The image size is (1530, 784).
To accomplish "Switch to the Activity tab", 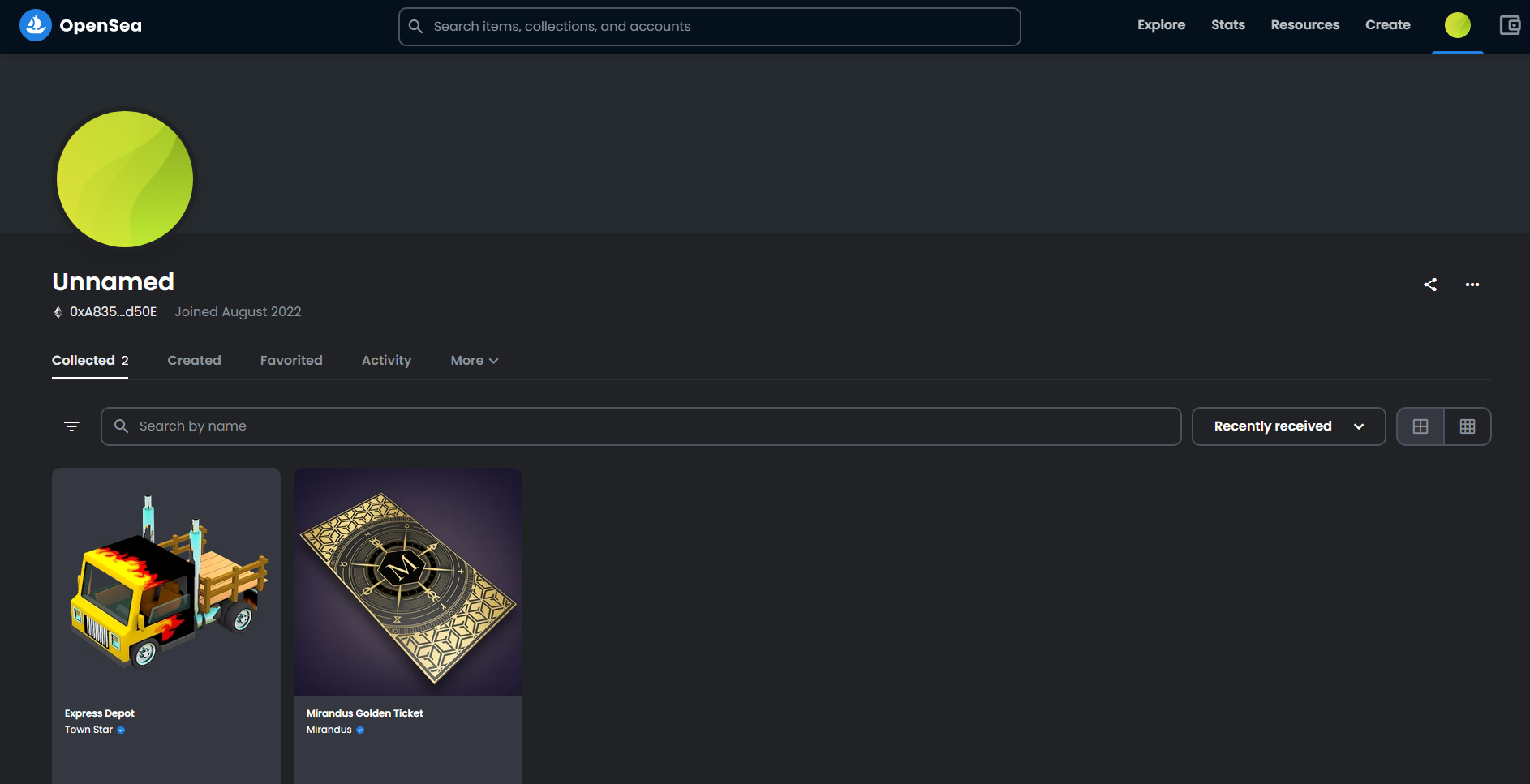I will (386, 361).
